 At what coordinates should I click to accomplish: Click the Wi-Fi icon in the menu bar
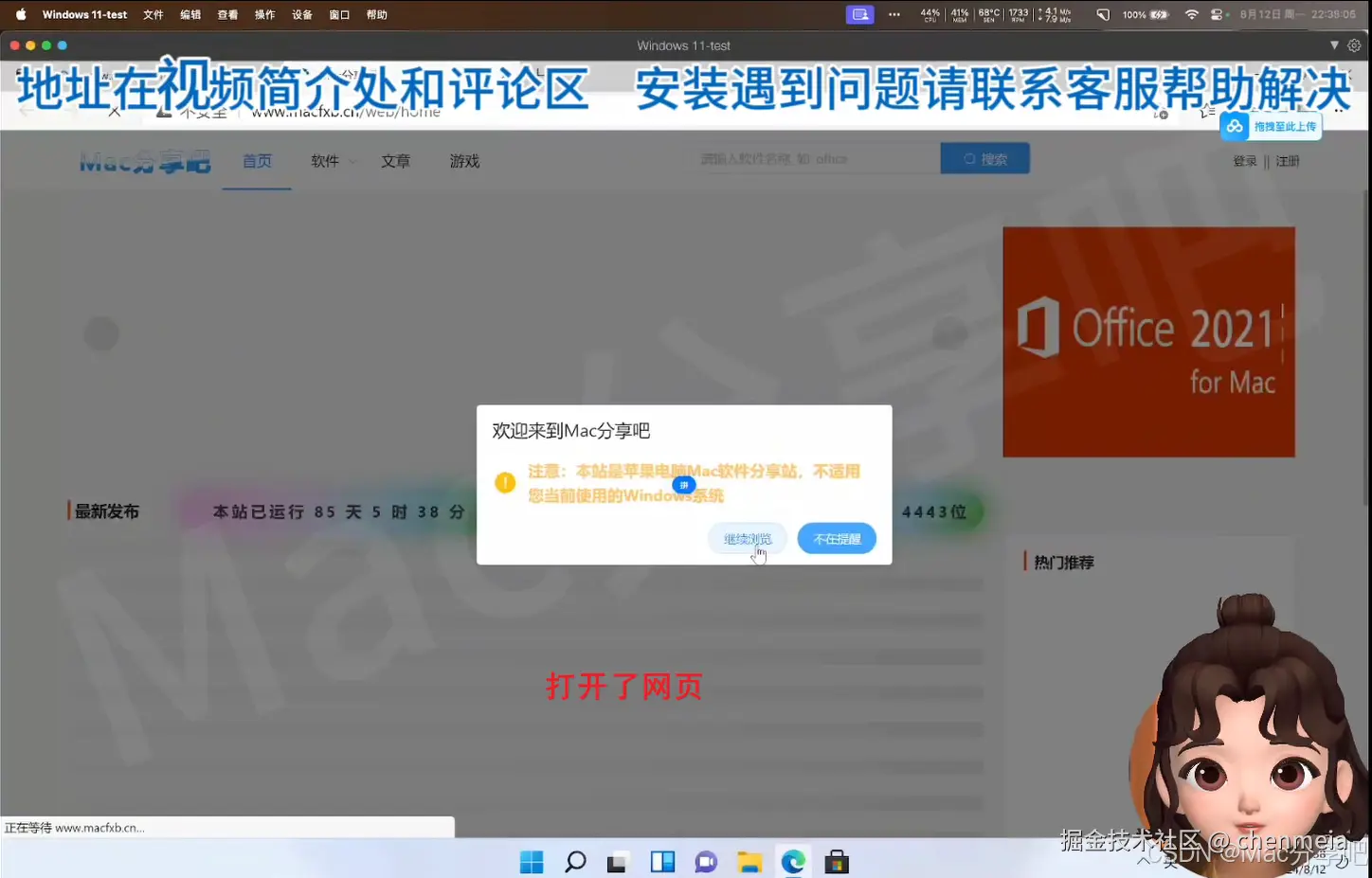click(1191, 14)
